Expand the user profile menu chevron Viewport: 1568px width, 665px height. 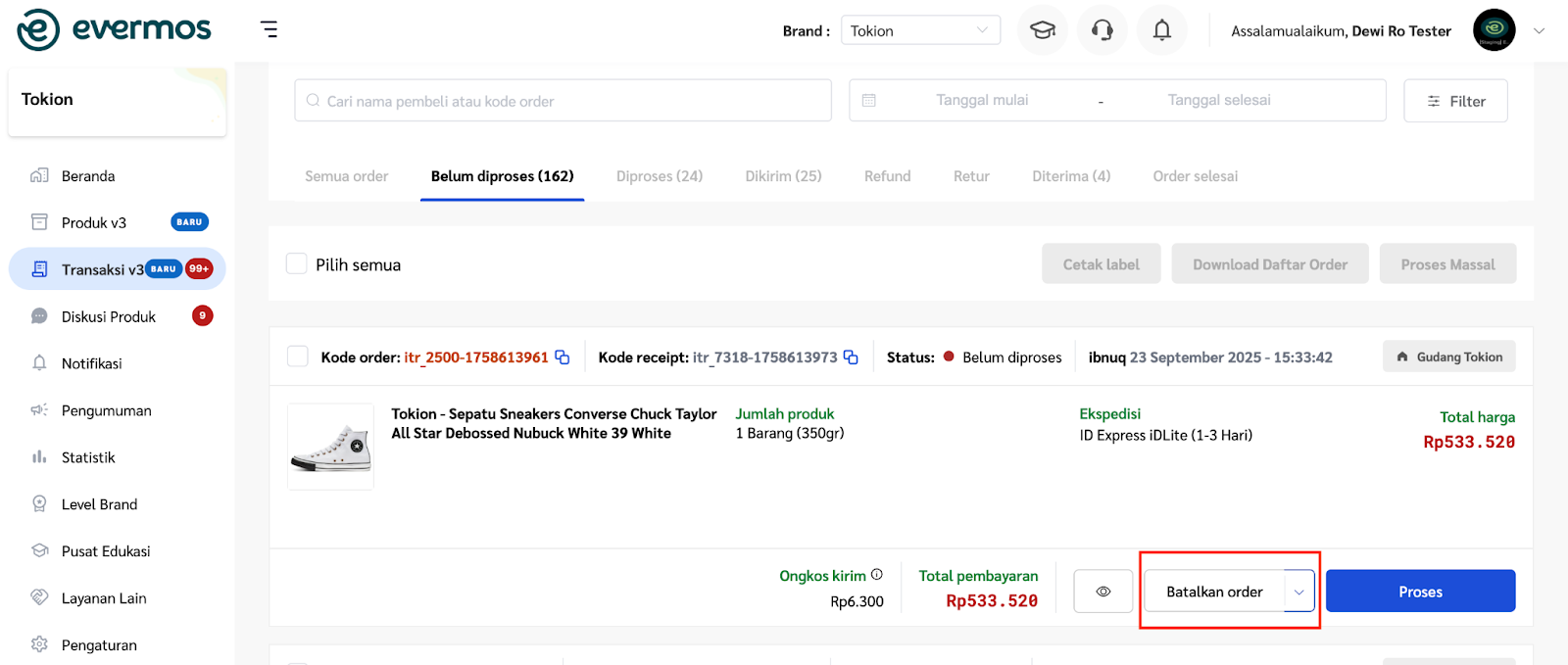1539,30
